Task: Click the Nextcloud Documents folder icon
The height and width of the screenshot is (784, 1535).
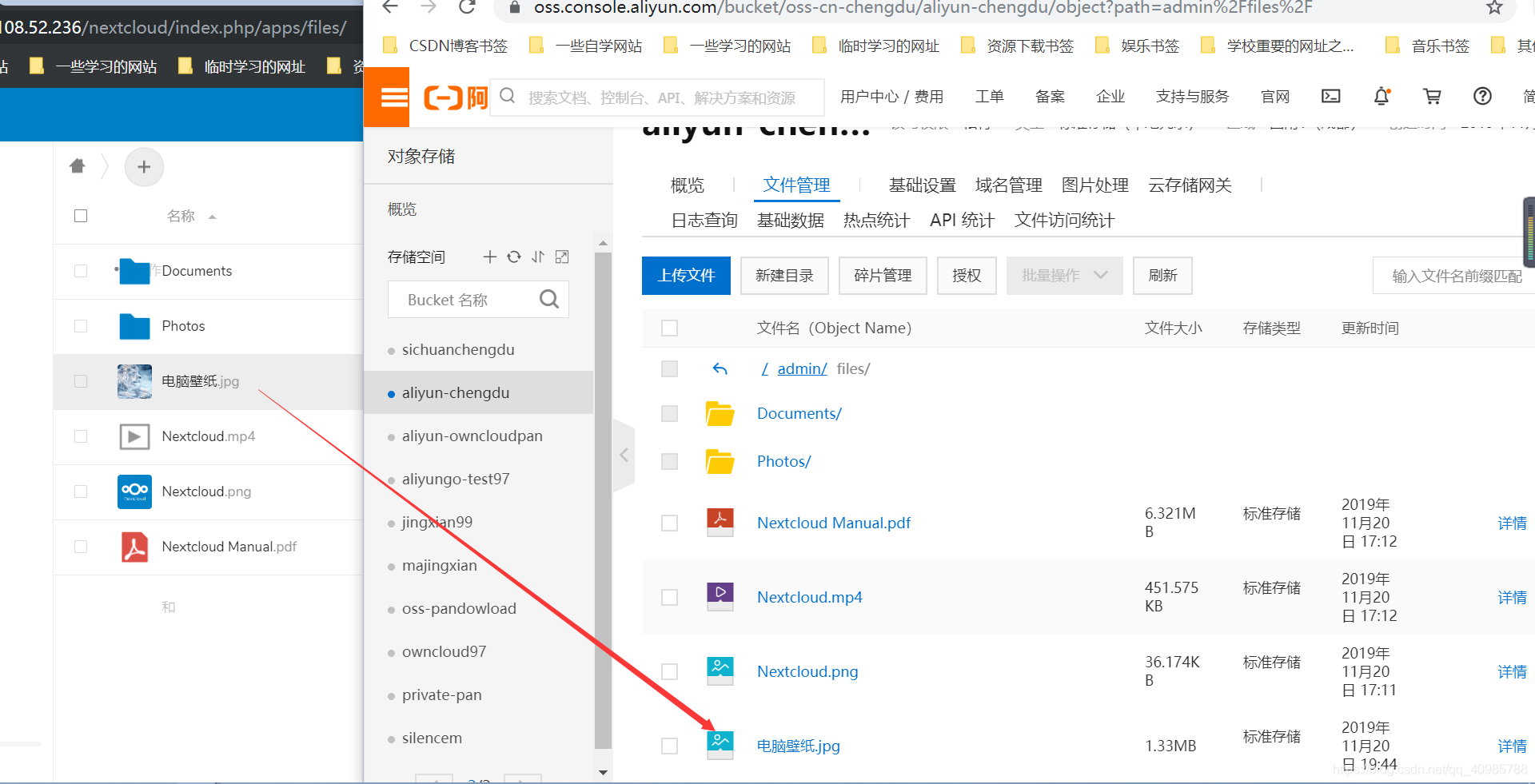Action: 134,272
